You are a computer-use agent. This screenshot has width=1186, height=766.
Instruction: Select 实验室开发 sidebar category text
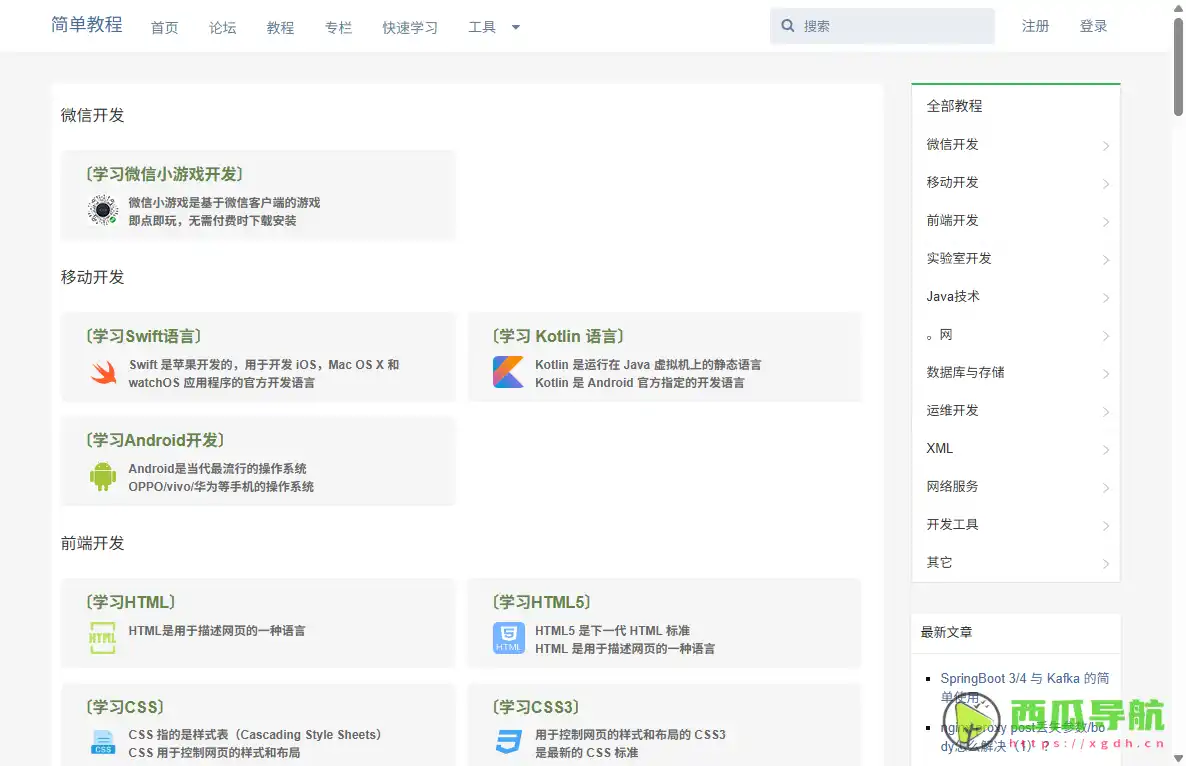958,258
